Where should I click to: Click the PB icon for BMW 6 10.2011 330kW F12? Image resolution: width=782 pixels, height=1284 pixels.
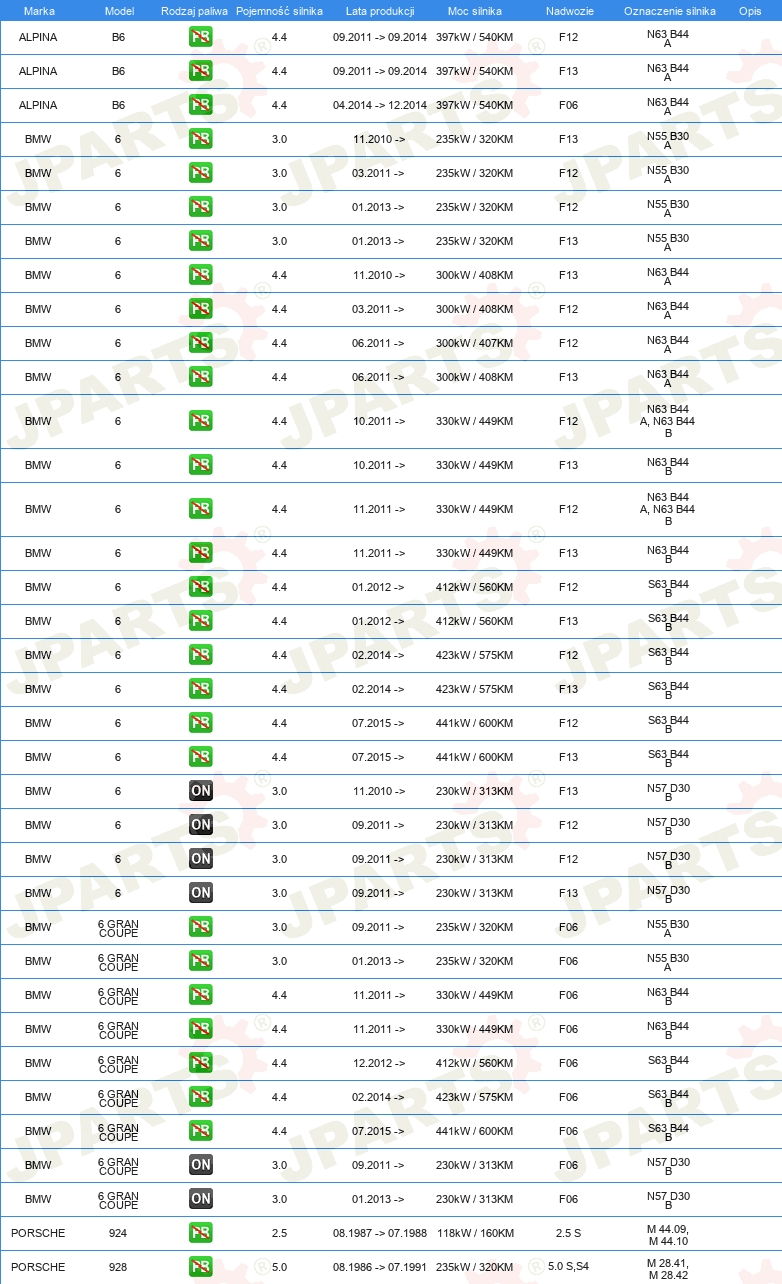click(201, 422)
